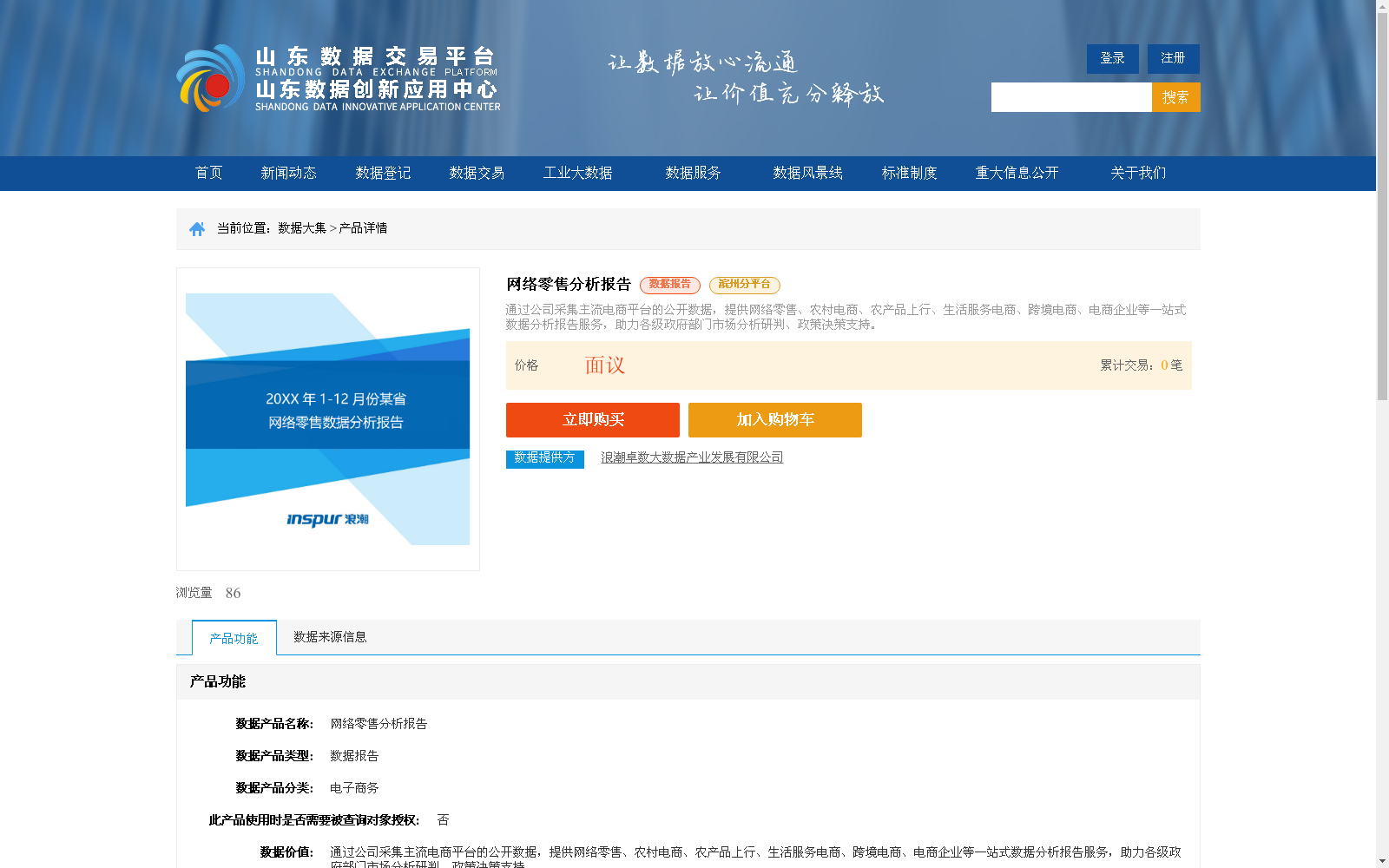Click the 浏览量 86 view count

tap(208, 593)
